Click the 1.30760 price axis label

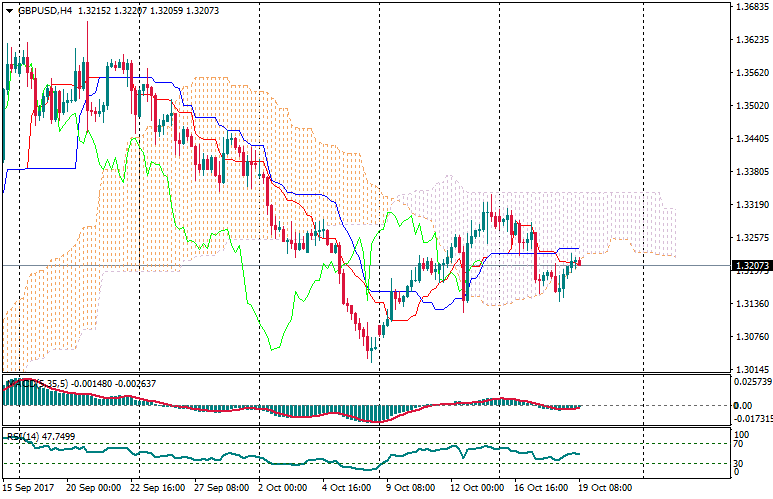[751, 337]
